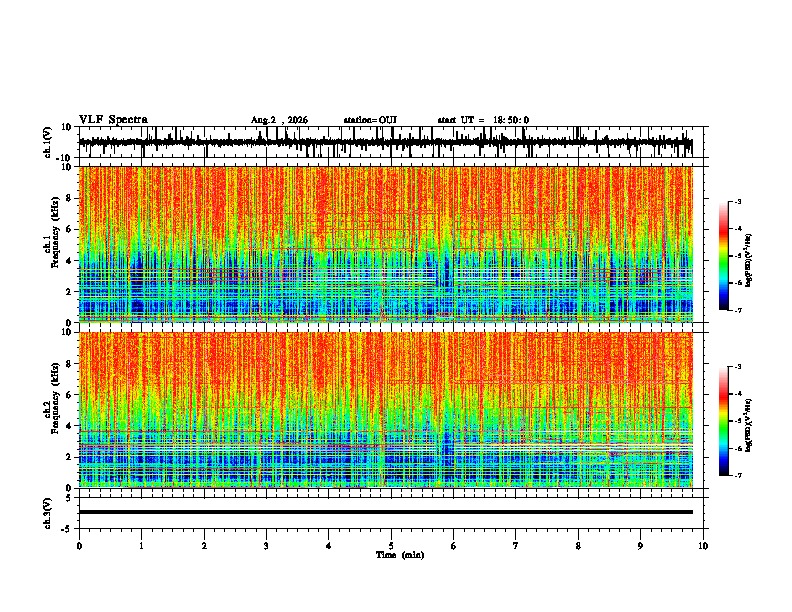Click the "-3" label on ch.2 color bar

click(737, 367)
